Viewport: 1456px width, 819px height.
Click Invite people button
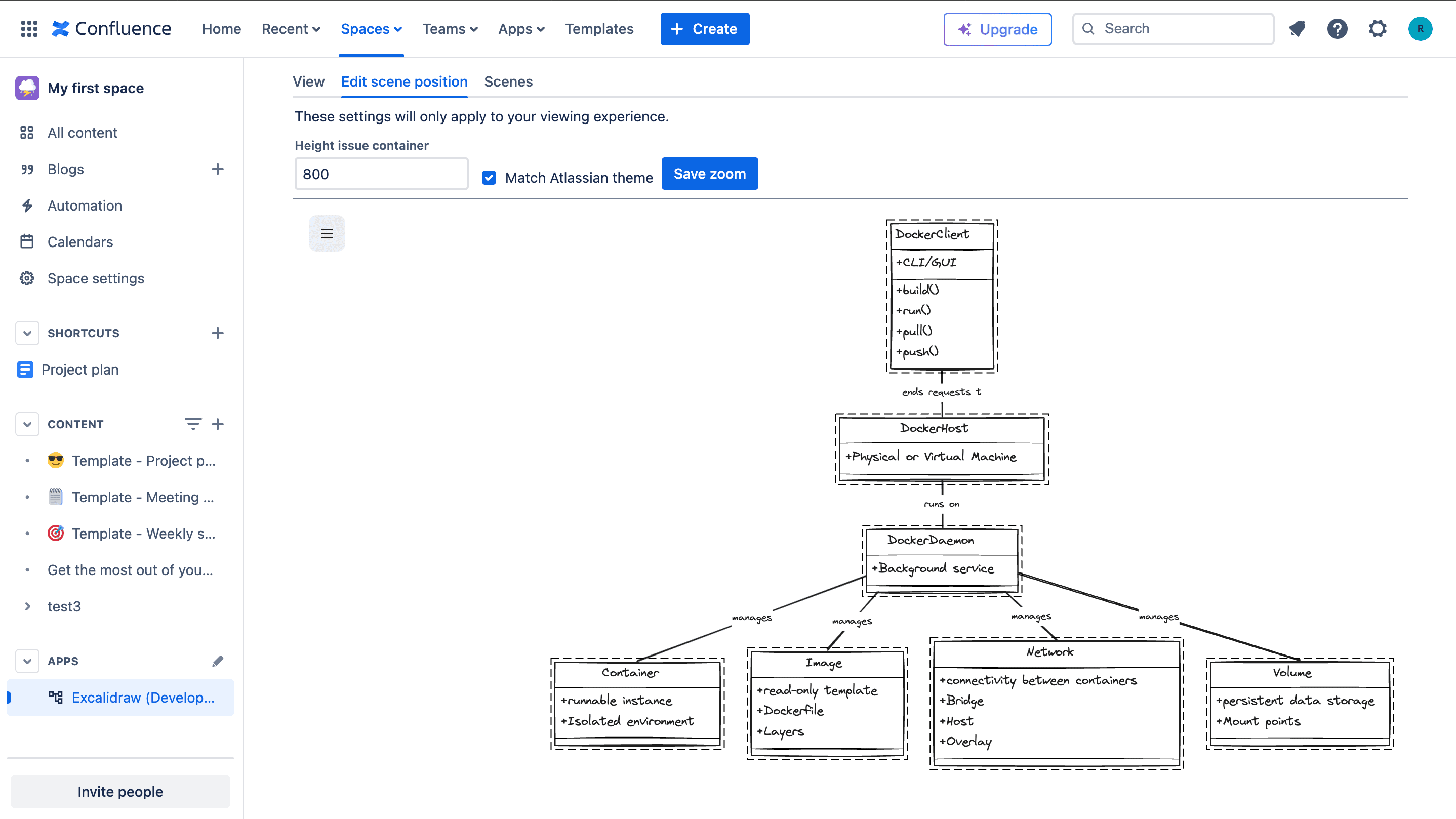coord(120,791)
